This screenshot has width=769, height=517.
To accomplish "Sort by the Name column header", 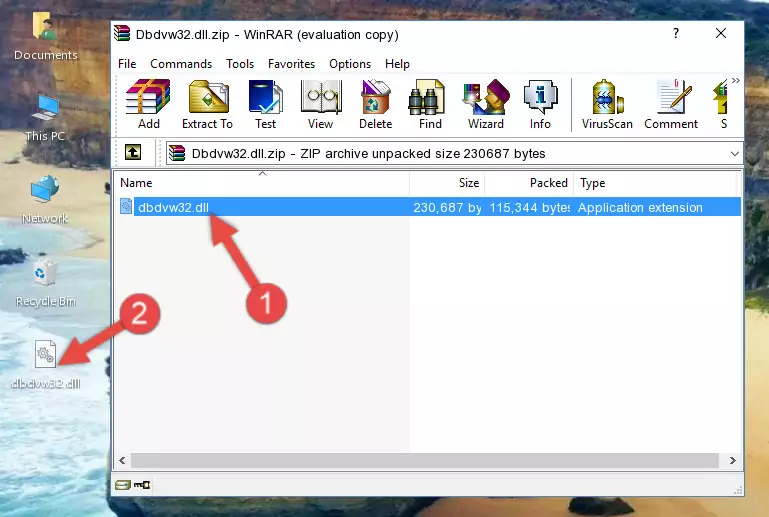I will pyautogui.click(x=262, y=183).
